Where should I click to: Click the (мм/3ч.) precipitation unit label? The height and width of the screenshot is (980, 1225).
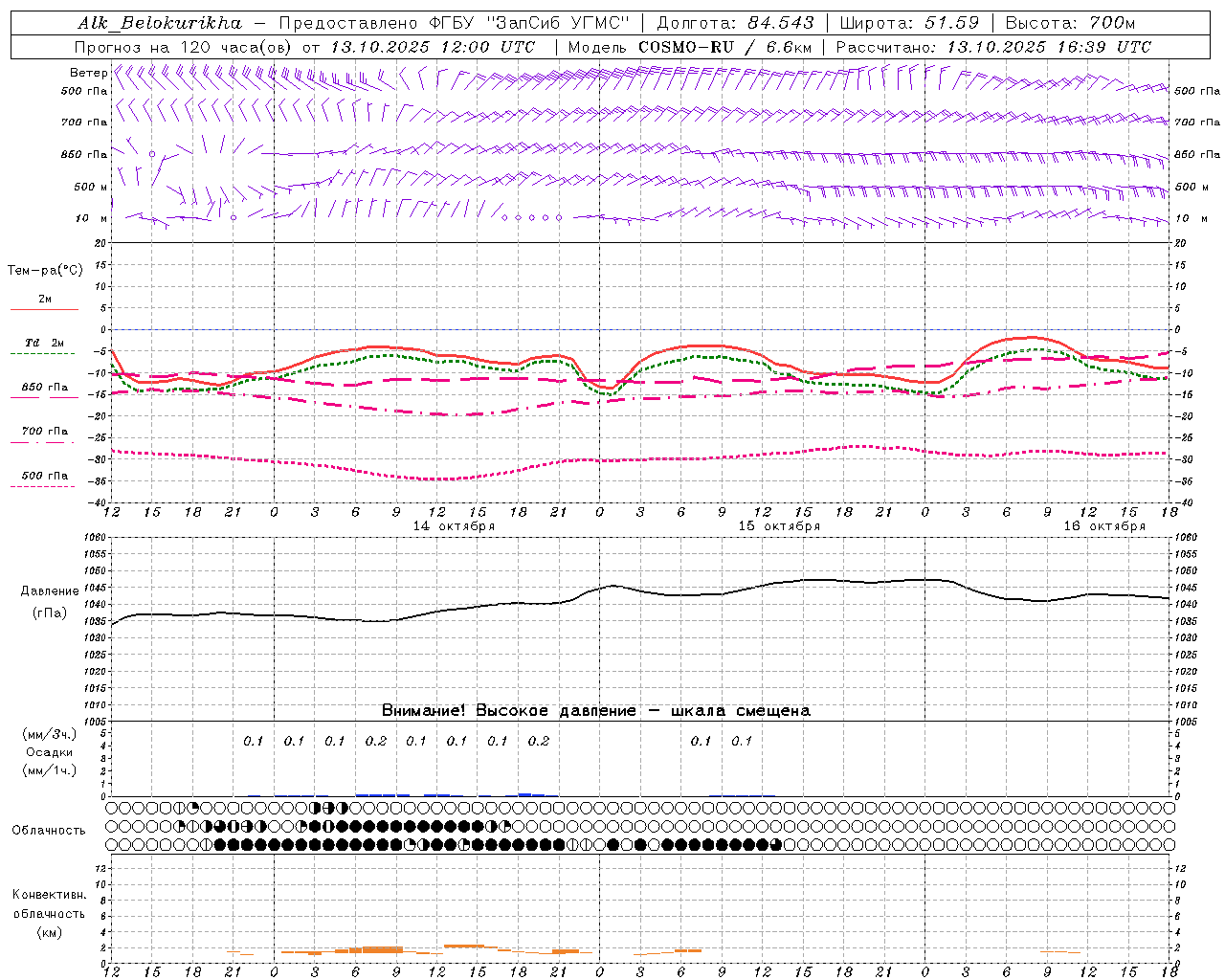pyautogui.click(x=50, y=734)
